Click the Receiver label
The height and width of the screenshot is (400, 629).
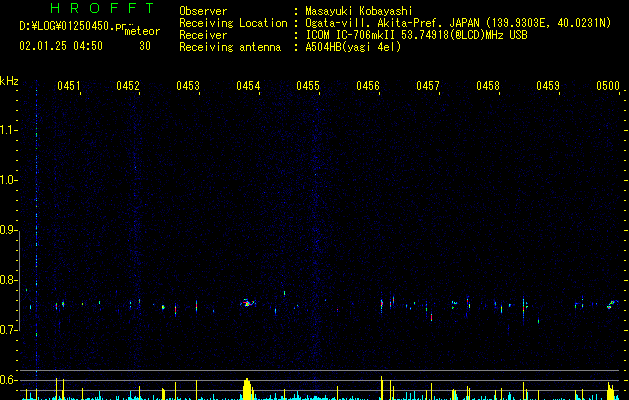pos(203,35)
